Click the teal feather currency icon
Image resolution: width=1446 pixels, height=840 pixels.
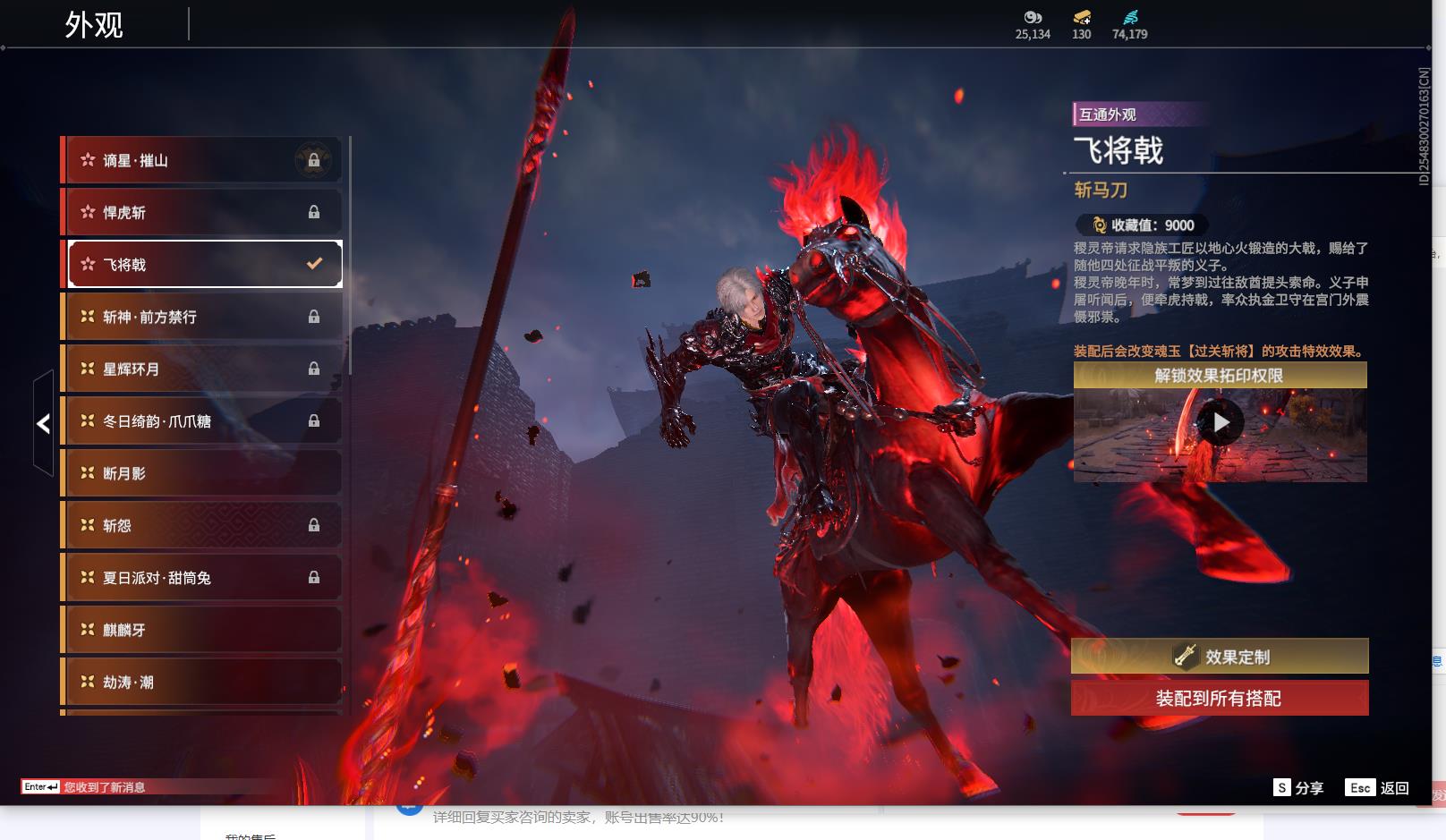pos(1130,17)
